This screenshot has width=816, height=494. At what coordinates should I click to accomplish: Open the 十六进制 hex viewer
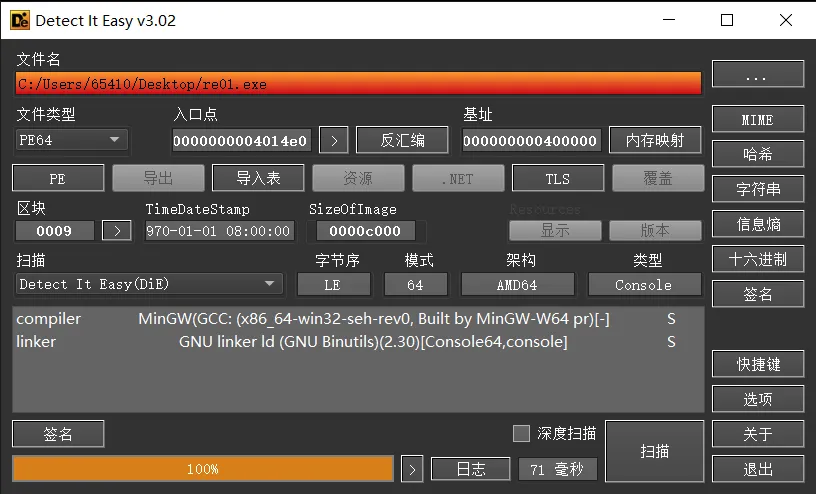pos(758,259)
